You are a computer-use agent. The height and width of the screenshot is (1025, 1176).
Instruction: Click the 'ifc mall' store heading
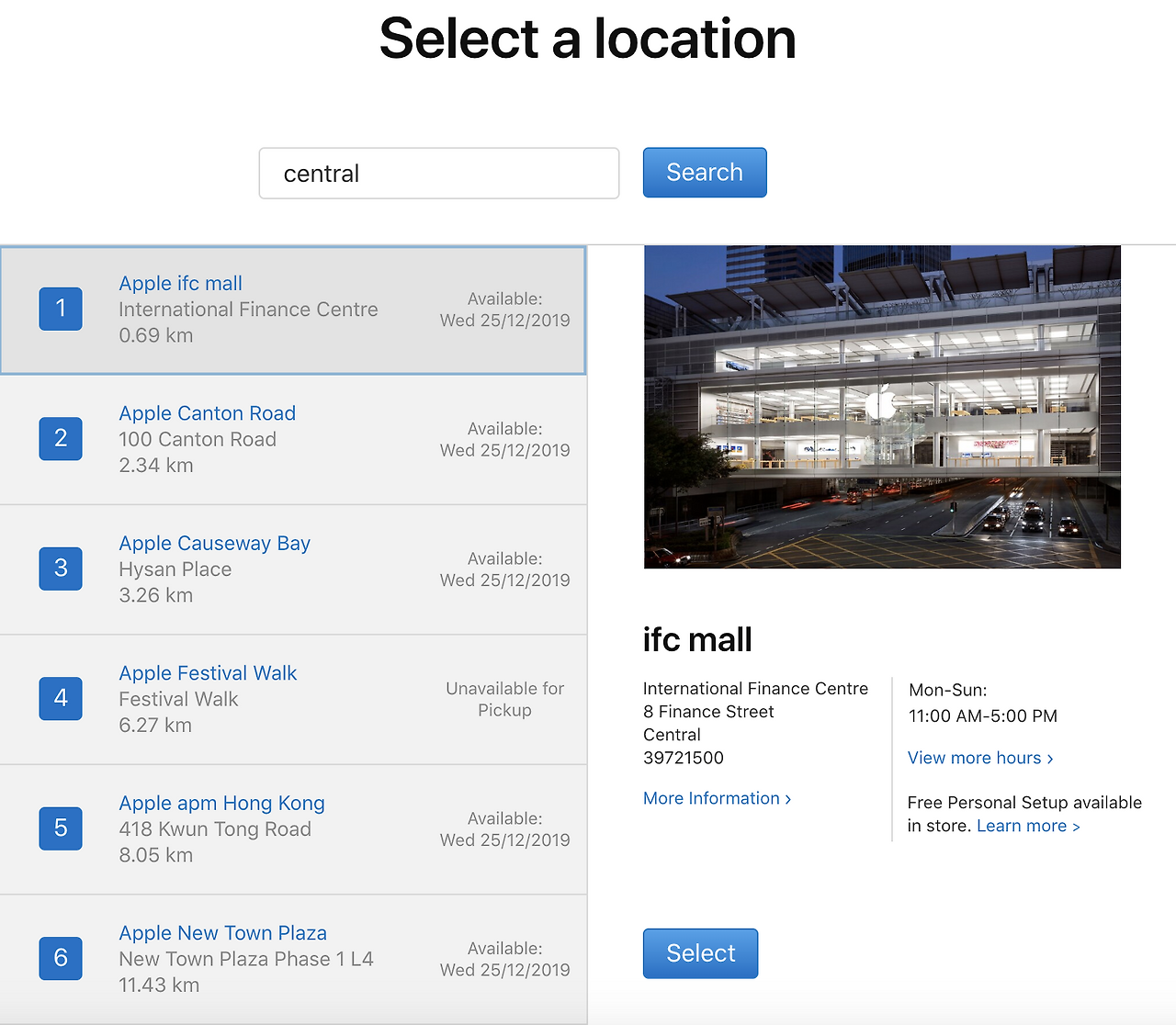point(697,640)
